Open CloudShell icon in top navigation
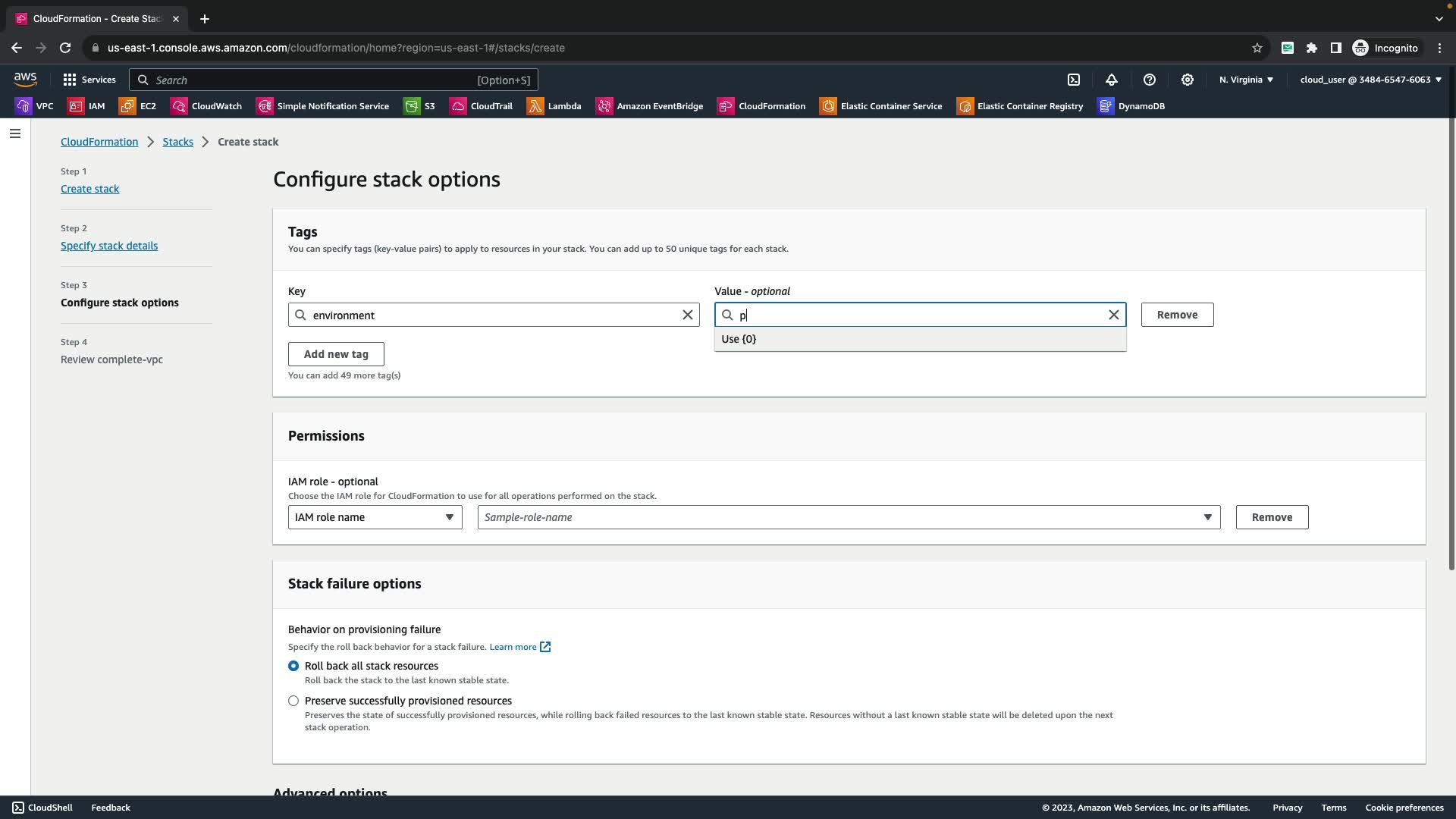The width and height of the screenshot is (1456, 819). (x=1074, y=80)
